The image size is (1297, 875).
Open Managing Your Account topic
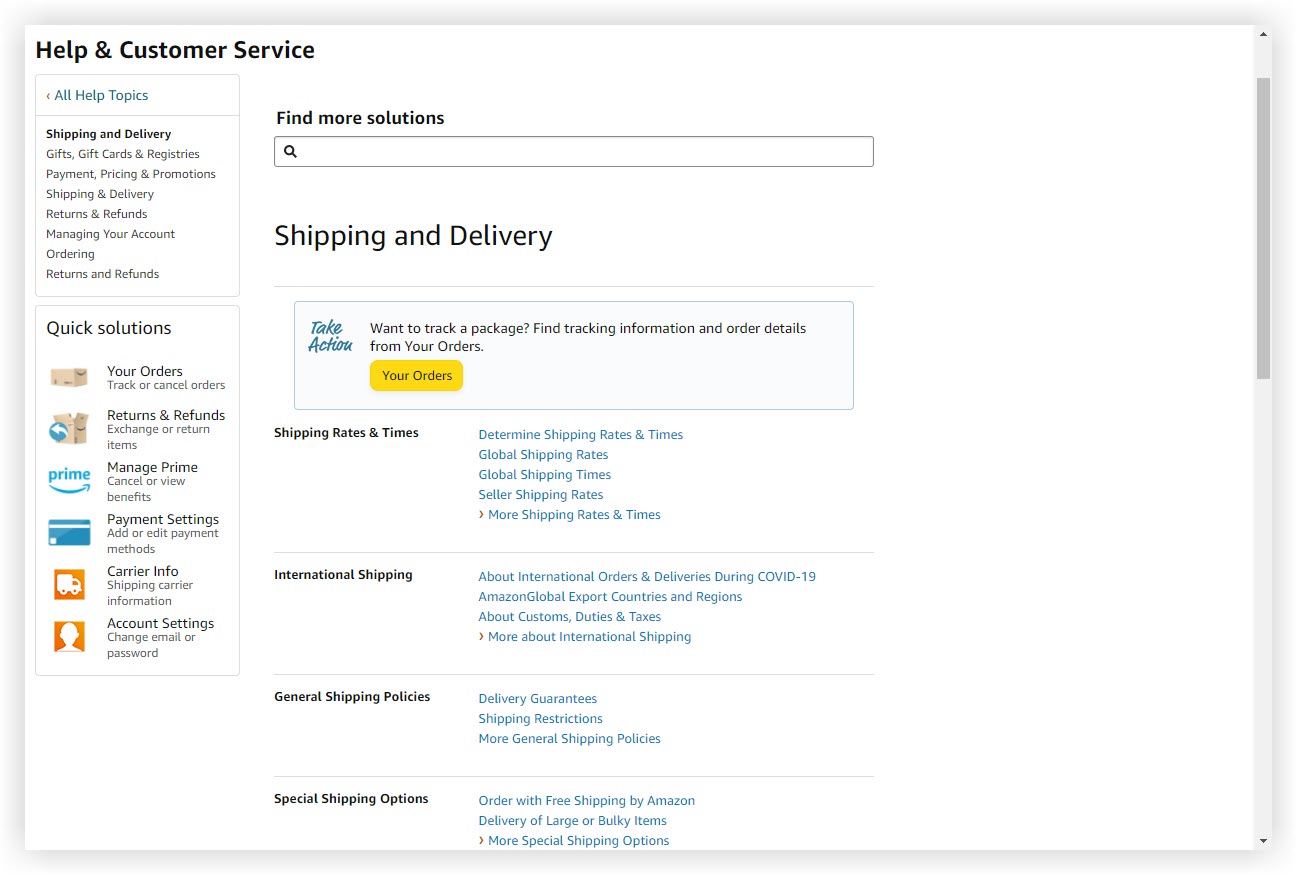click(x=111, y=234)
